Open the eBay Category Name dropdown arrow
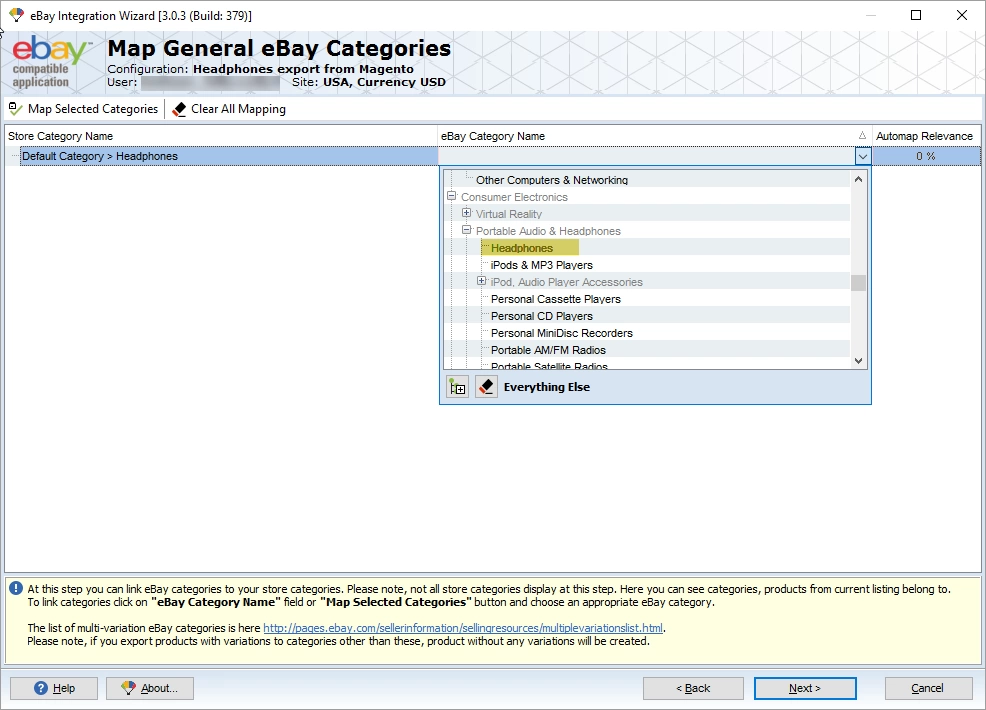This screenshot has height=710, width=986. tap(863, 156)
